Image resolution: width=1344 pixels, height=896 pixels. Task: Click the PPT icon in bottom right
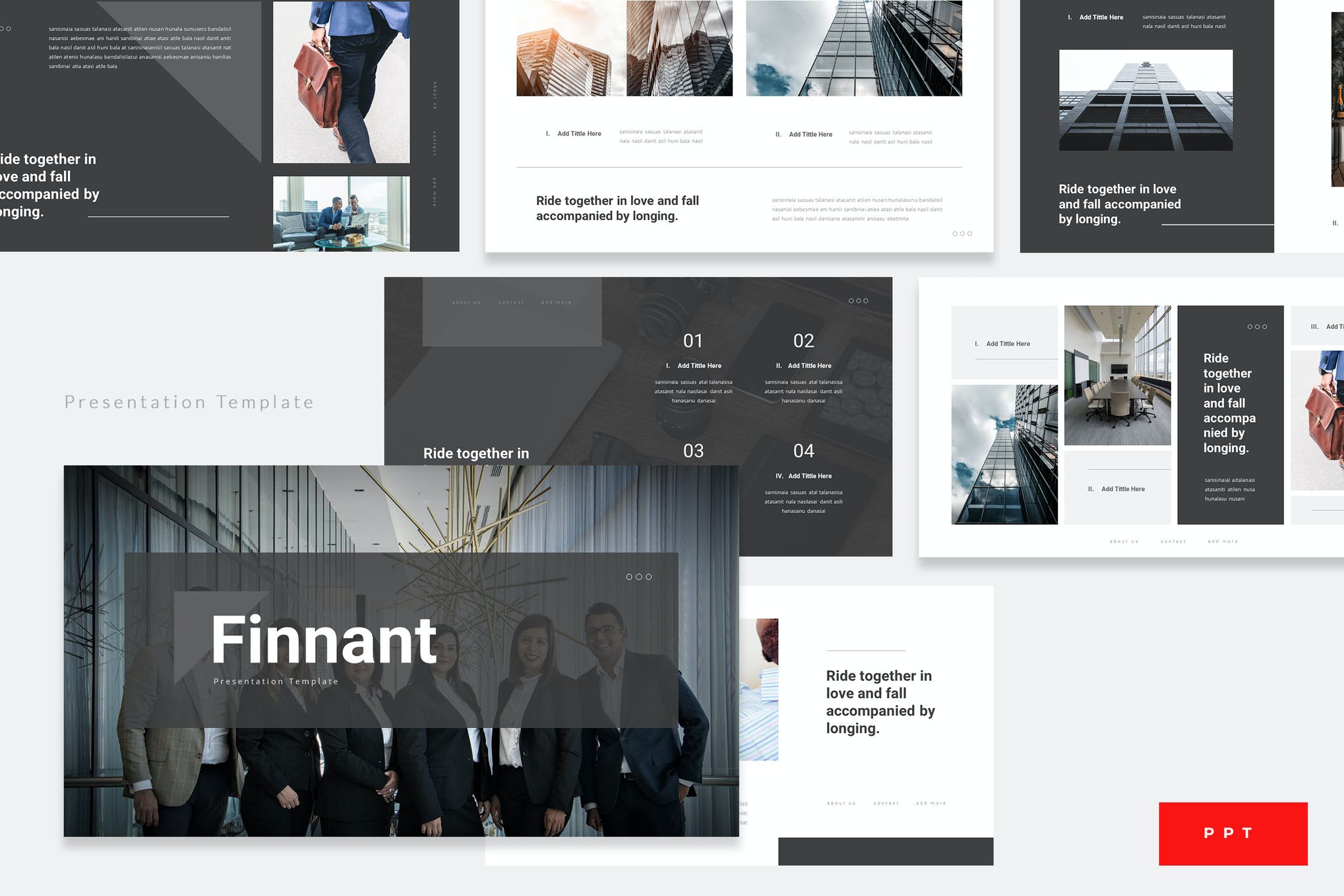(x=1232, y=833)
